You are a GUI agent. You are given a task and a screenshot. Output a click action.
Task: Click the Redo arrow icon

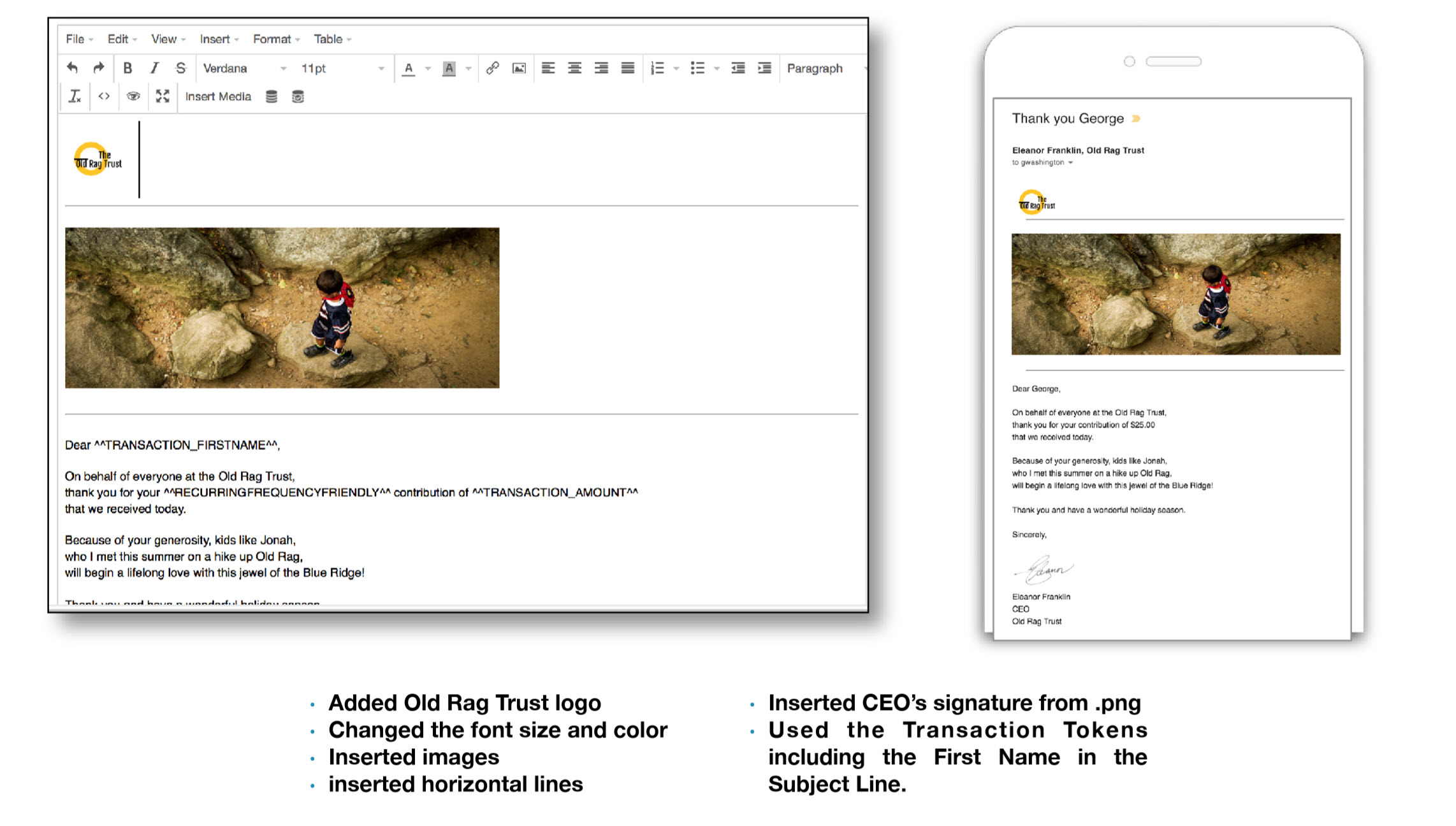point(98,68)
